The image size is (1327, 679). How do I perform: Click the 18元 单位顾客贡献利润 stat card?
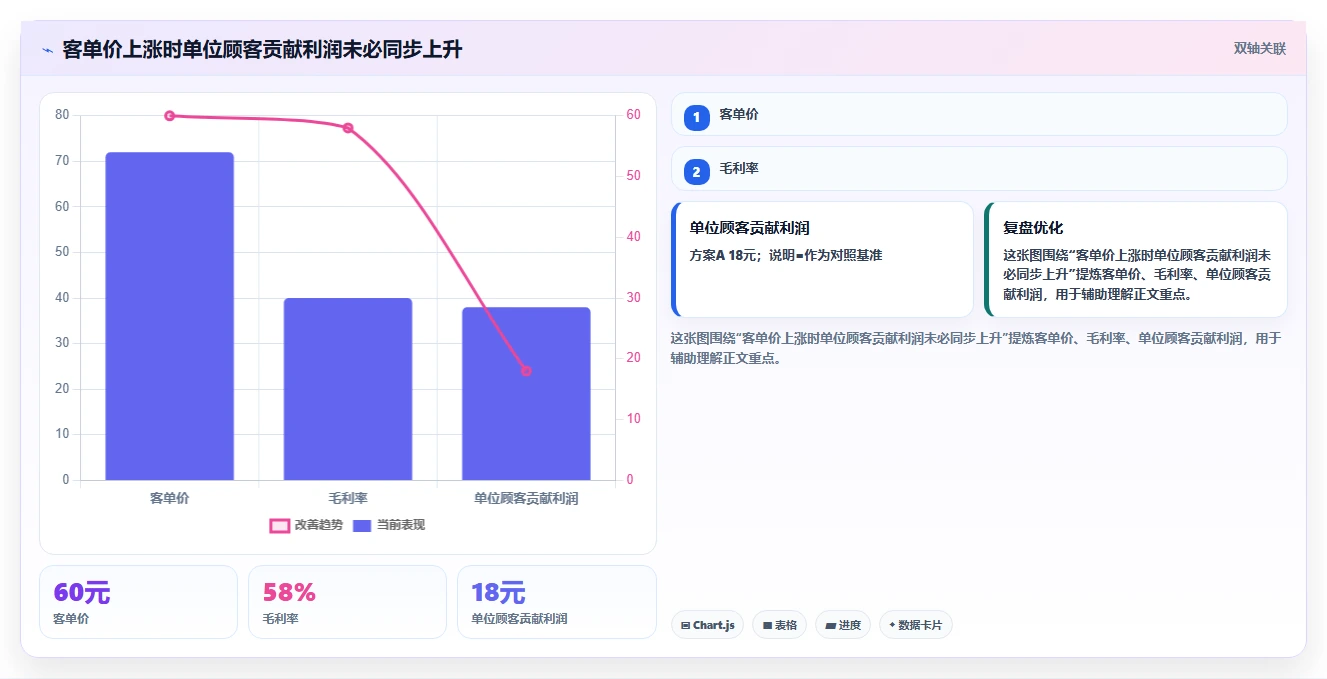click(556, 602)
